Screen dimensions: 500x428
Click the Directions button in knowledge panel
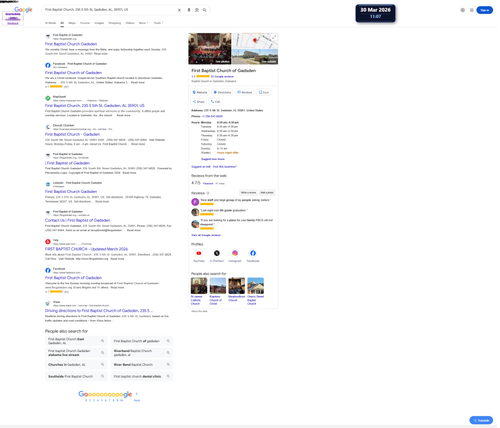click(222, 92)
